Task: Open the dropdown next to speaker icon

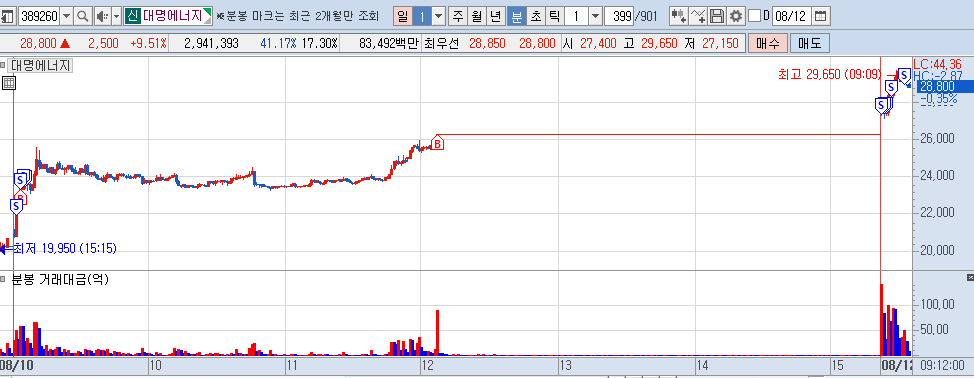Action: pyautogui.click(x=116, y=16)
